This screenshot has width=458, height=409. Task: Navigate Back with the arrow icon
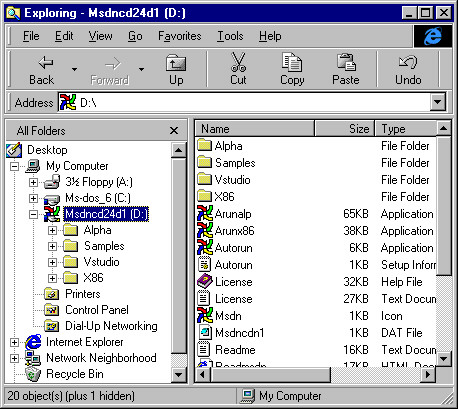click(46, 62)
